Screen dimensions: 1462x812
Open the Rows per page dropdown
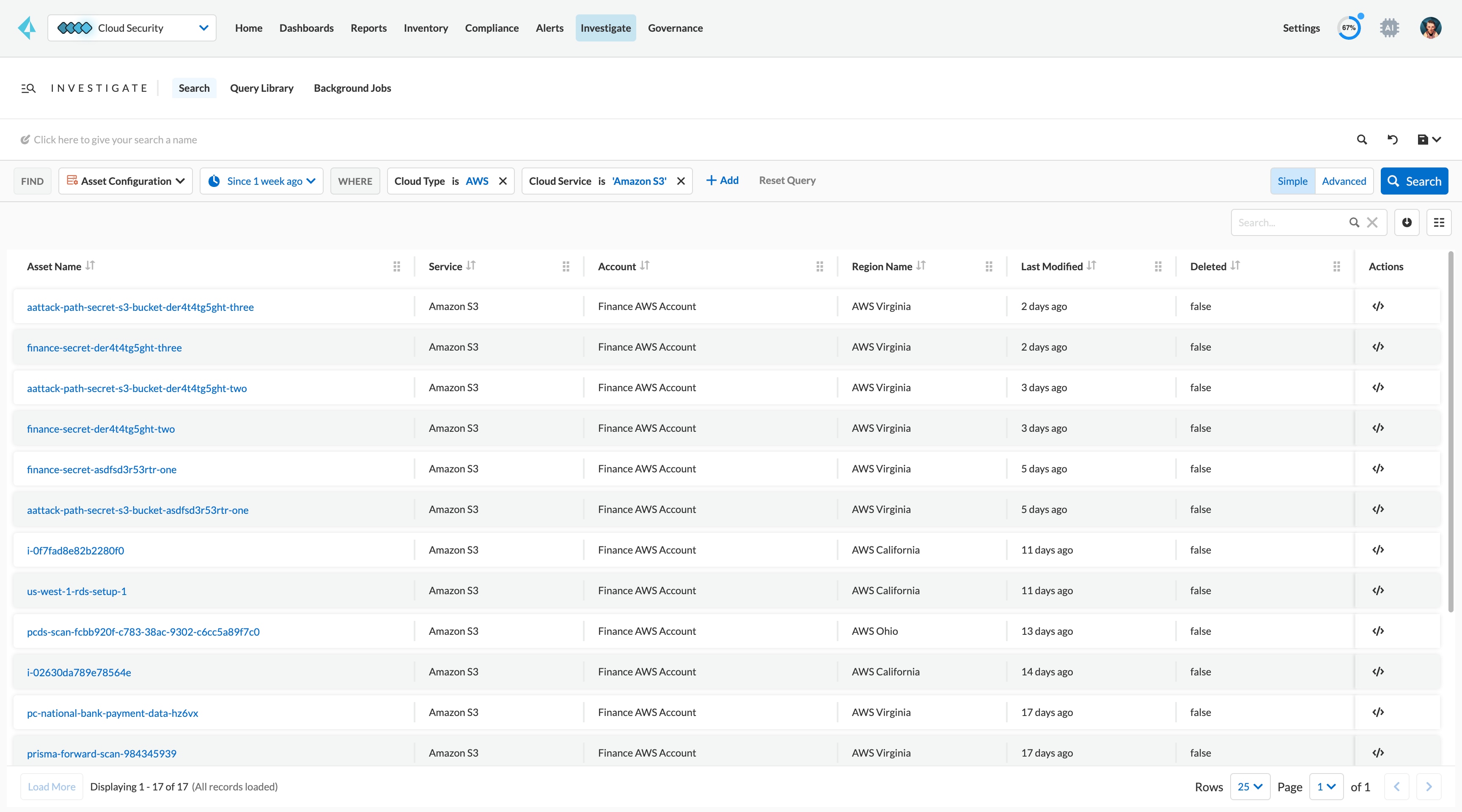point(1250,787)
